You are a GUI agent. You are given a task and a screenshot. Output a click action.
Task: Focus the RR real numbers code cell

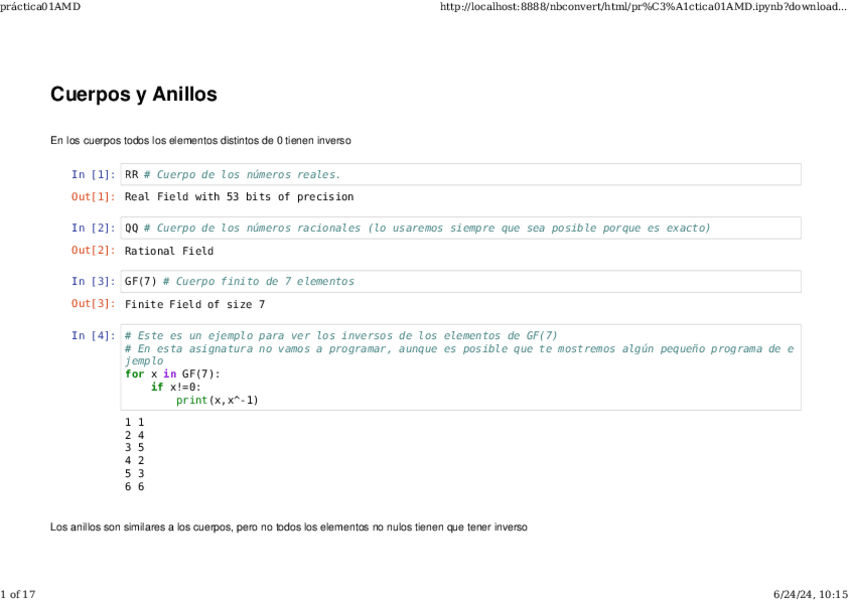(460, 175)
